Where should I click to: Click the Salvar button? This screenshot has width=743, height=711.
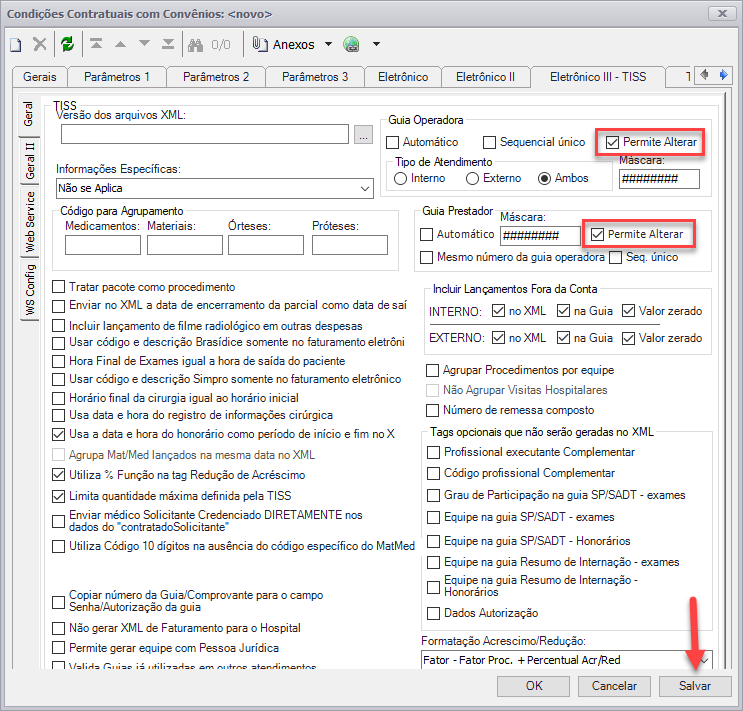click(695, 686)
